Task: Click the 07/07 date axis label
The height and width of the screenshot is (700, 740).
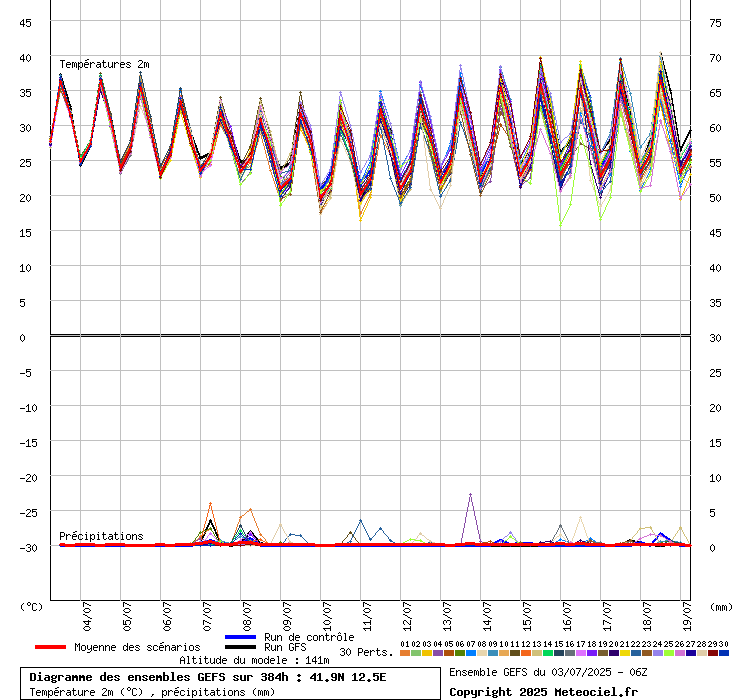Action: coord(207,616)
